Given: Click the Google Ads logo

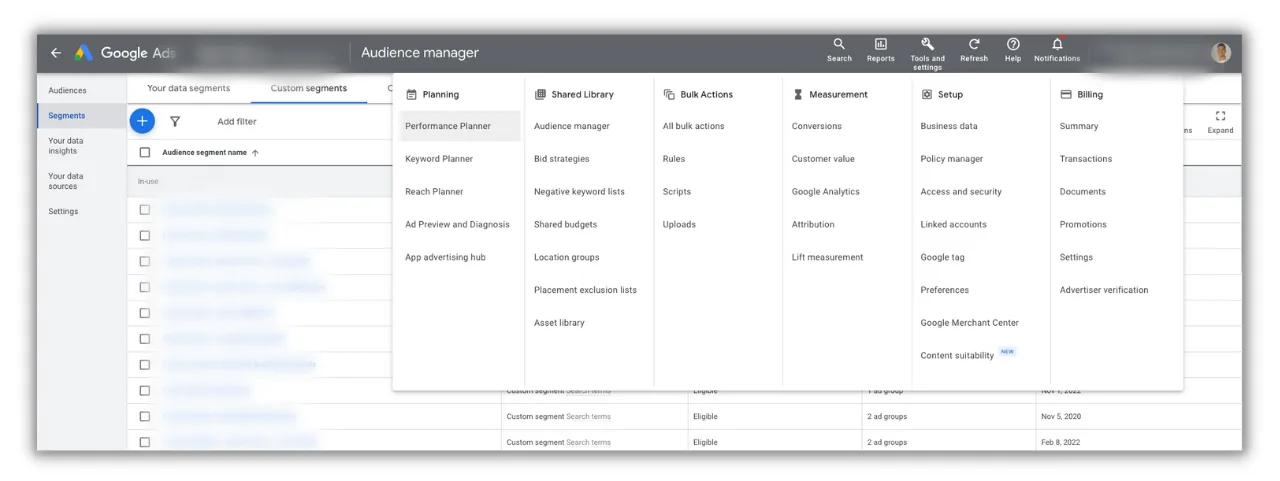Looking at the screenshot, I should 83,53.
